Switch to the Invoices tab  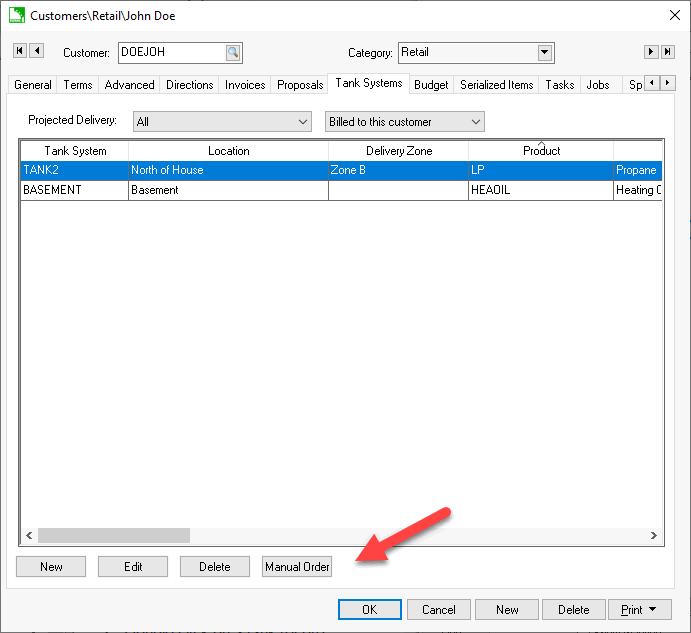[246, 85]
